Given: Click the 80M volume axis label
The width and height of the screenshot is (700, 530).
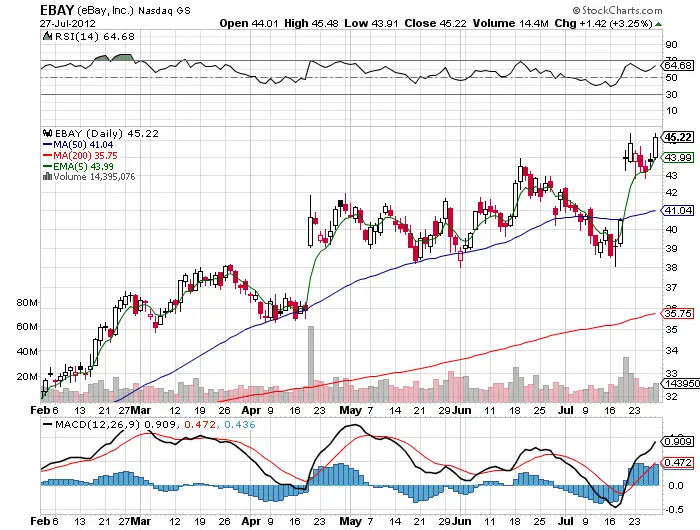Looking at the screenshot, I should point(27,302).
